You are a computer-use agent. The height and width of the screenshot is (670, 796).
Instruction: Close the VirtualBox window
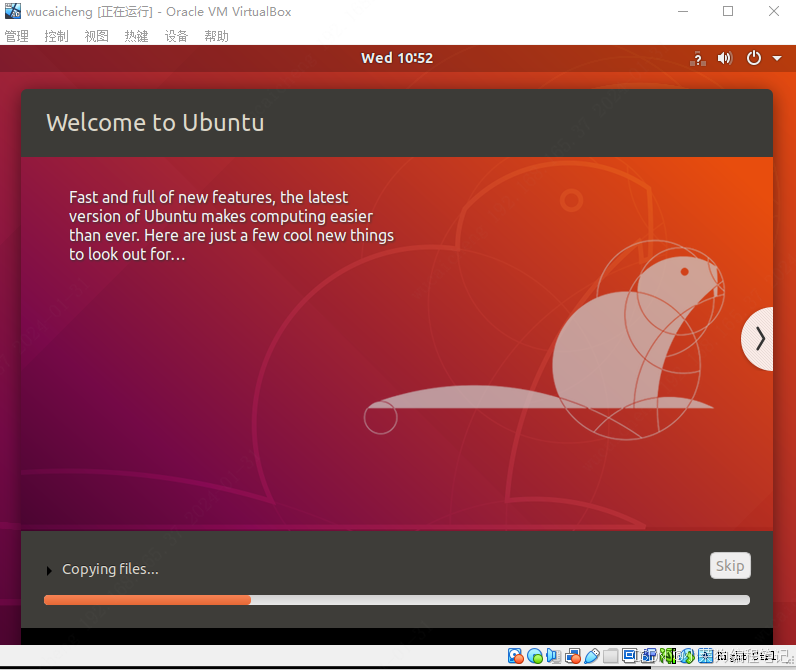tap(774, 11)
